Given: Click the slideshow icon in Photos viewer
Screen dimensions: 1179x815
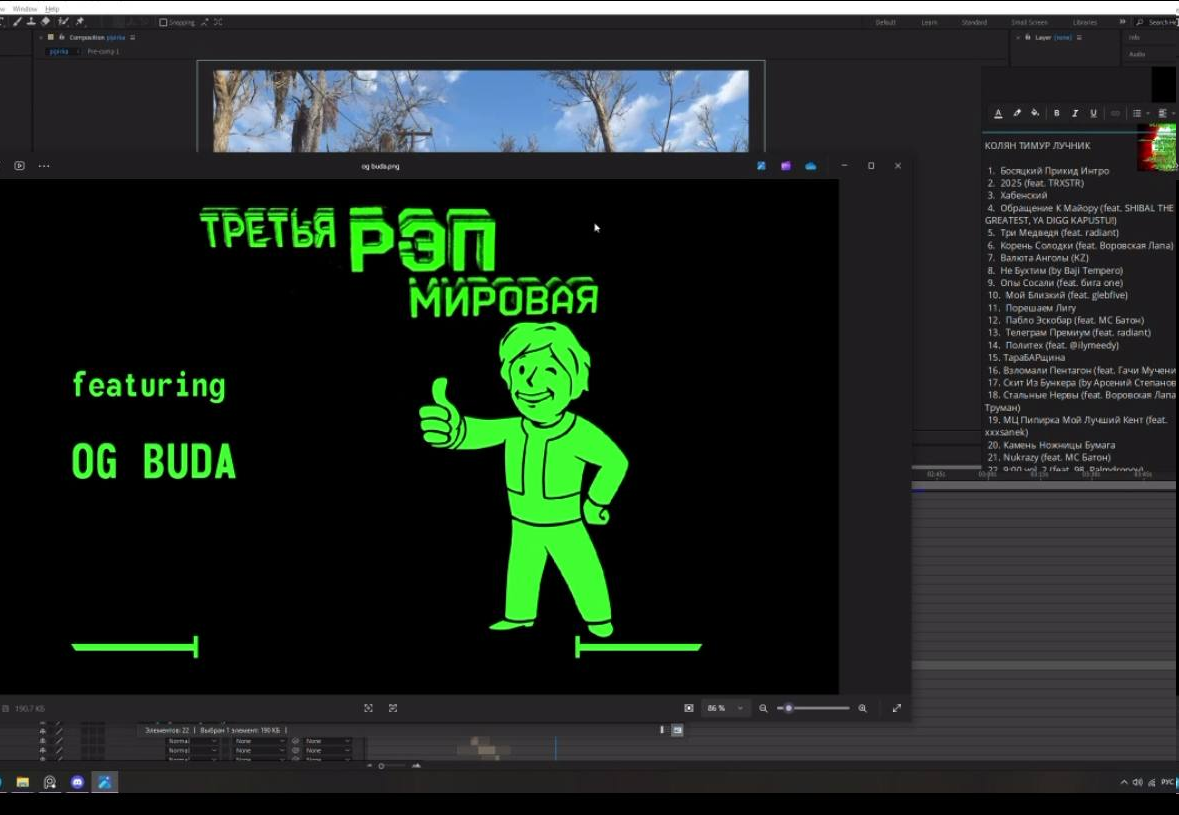Looking at the screenshot, I should (20, 166).
